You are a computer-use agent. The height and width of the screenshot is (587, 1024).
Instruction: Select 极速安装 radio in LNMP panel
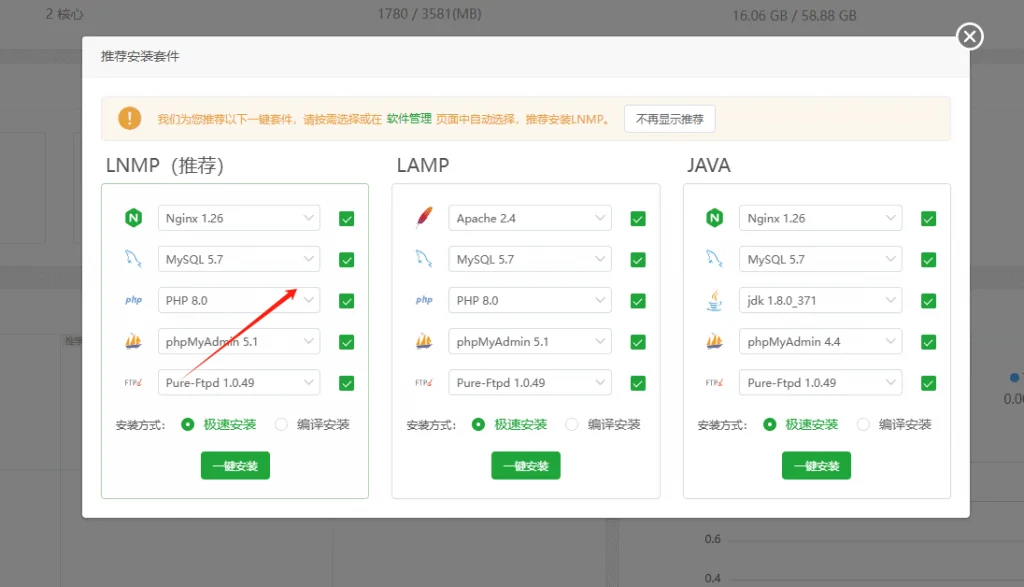187,424
